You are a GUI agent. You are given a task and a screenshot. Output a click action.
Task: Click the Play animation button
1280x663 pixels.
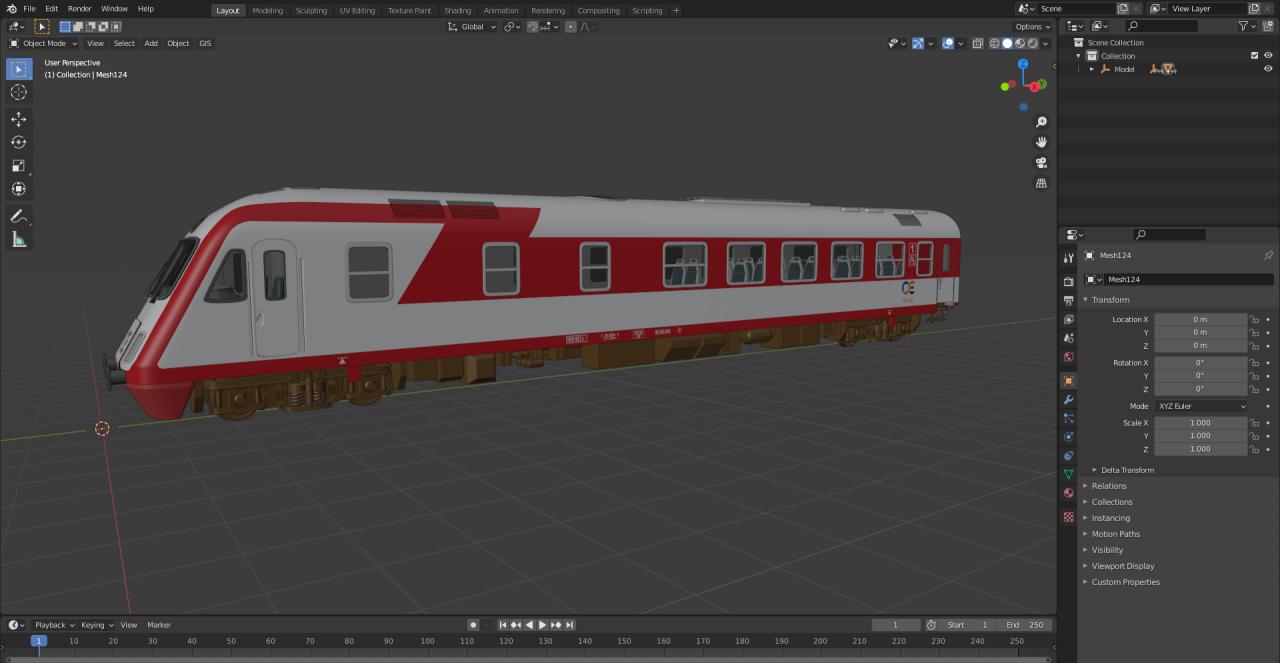tap(542, 625)
